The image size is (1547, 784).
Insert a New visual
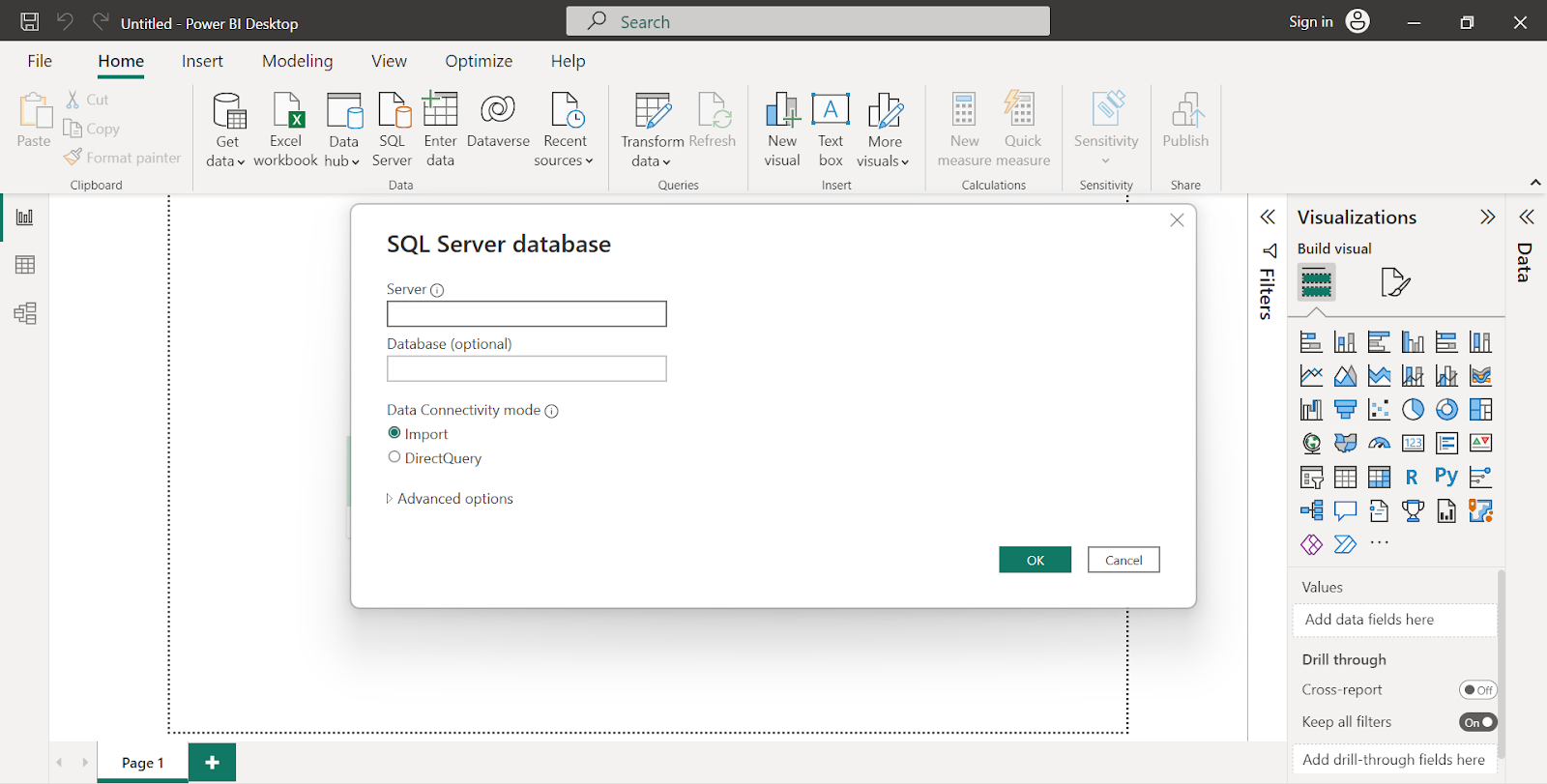click(x=782, y=130)
